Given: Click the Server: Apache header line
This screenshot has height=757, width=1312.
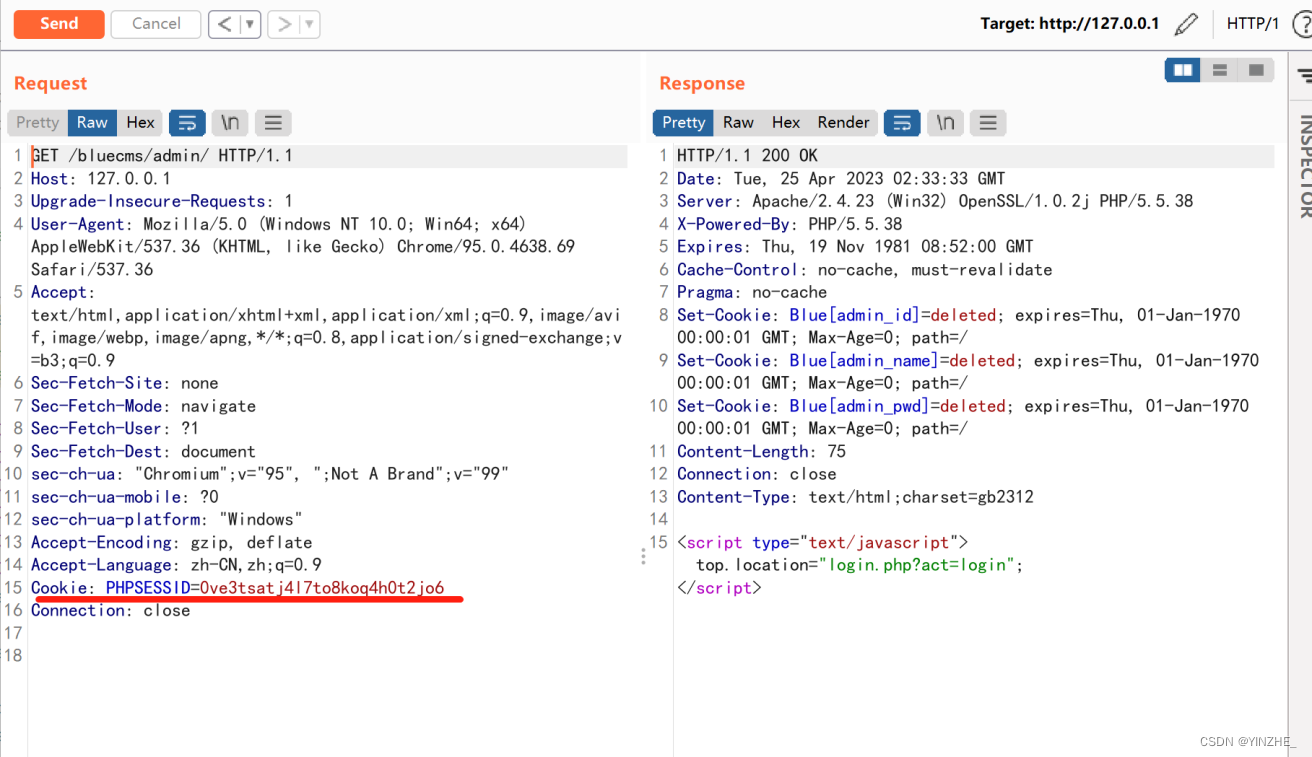Looking at the screenshot, I should tap(935, 201).
